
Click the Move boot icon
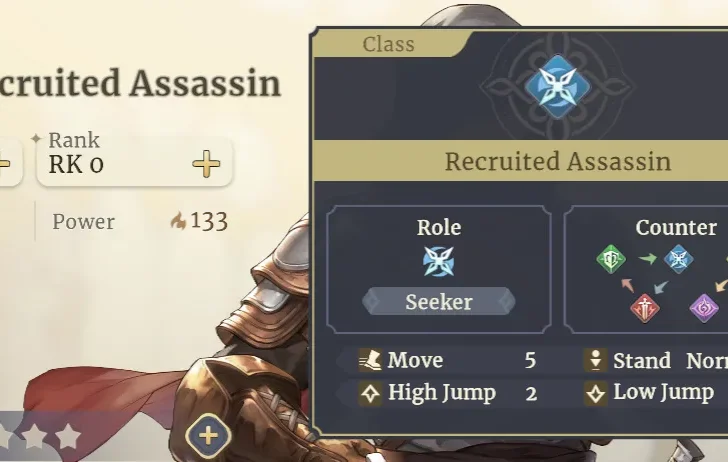click(x=370, y=360)
